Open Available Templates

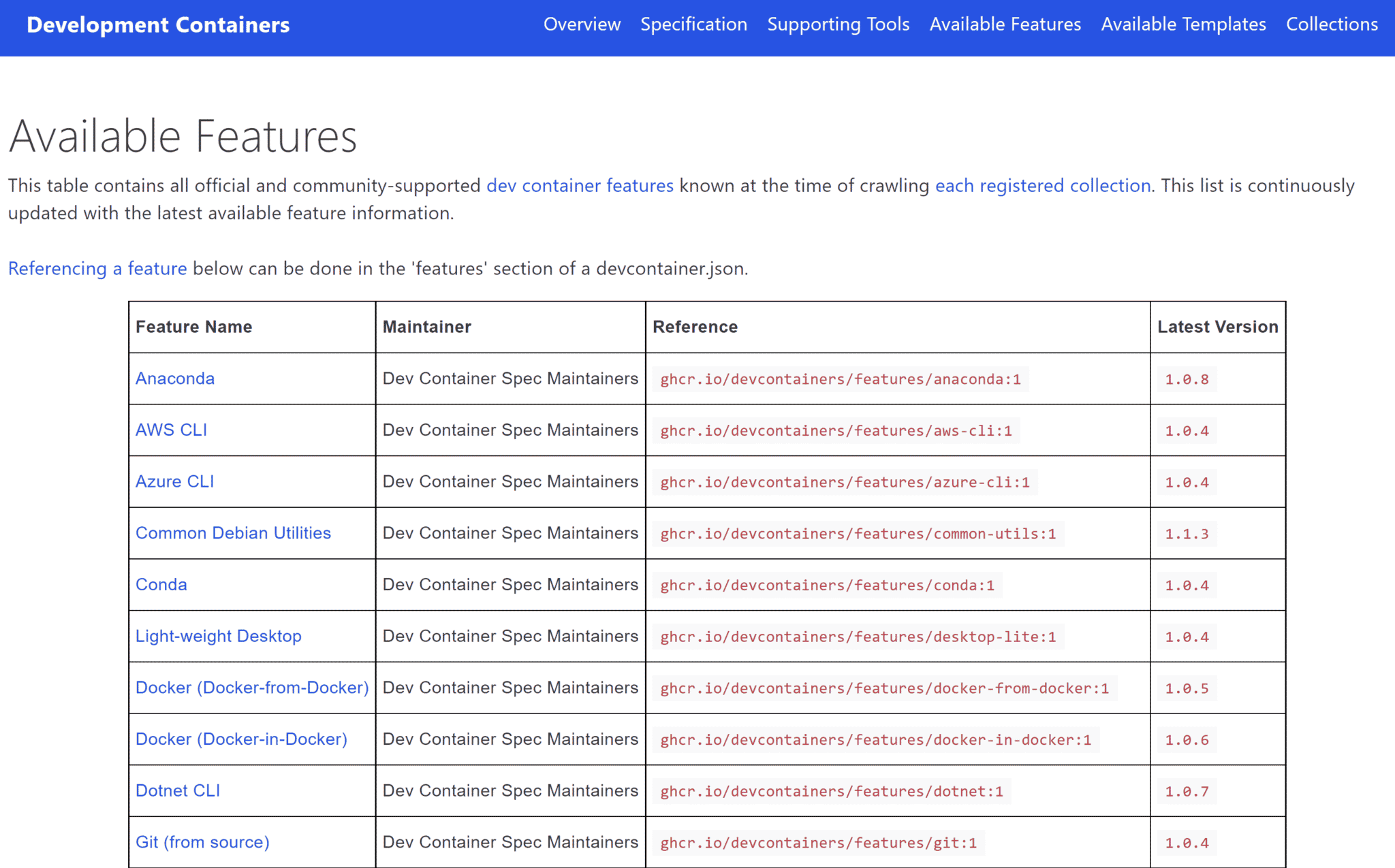(x=1183, y=25)
